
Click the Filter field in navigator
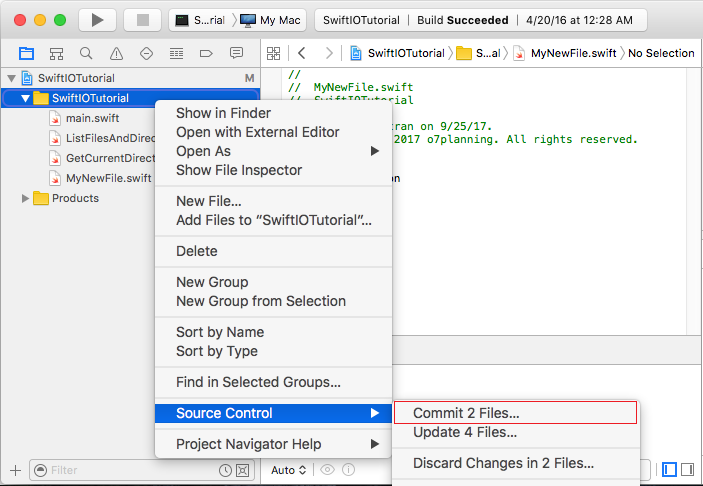[142, 470]
